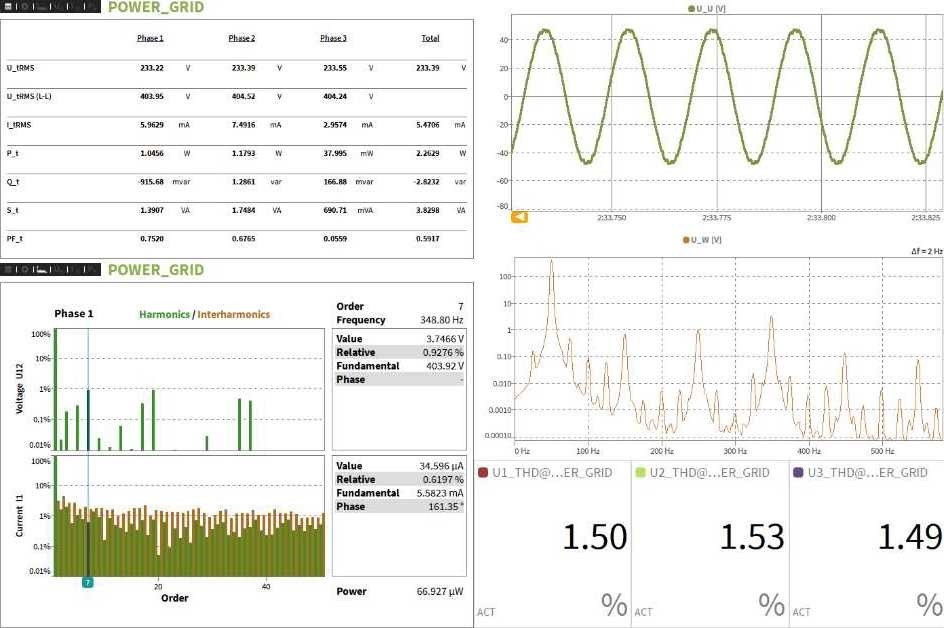The height and width of the screenshot is (628, 944).
Task: Open the Phase 1 selector in harmonics panel
Action: pos(74,314)
